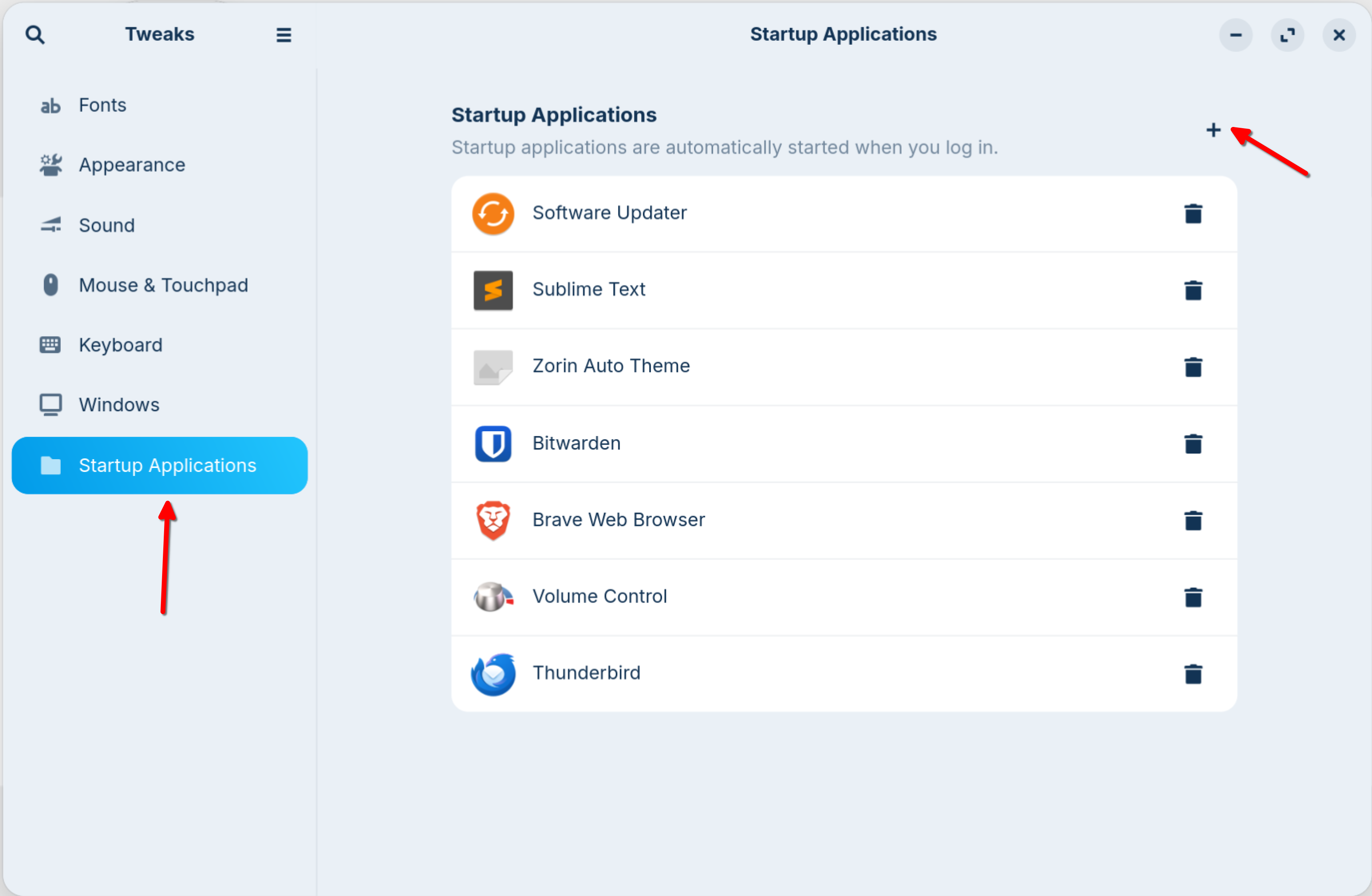Open the Windows settings section
1372x896 pixels.
pos(119,405)
